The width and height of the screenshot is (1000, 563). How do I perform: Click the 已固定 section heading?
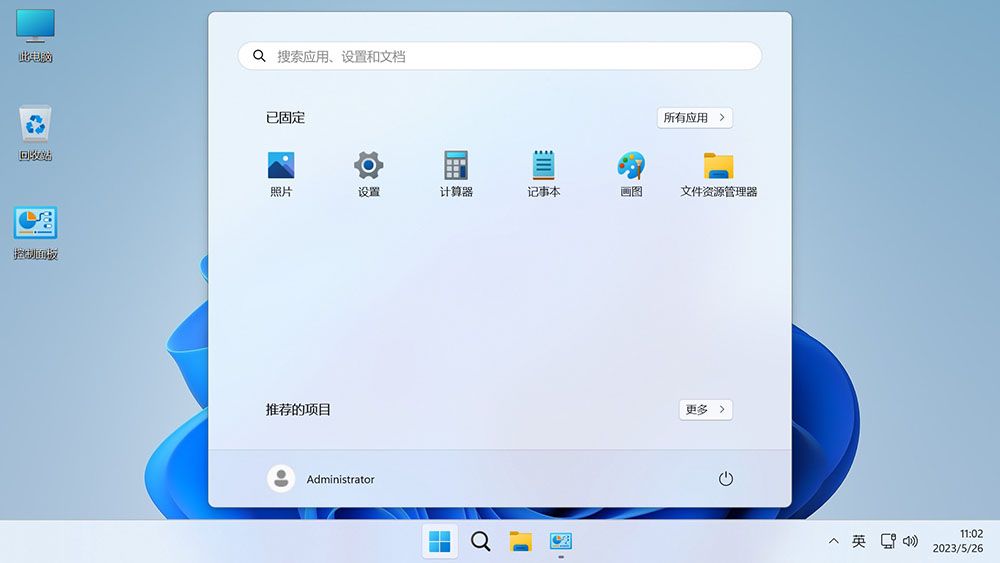pyautogui.click(x=285, y=117)
